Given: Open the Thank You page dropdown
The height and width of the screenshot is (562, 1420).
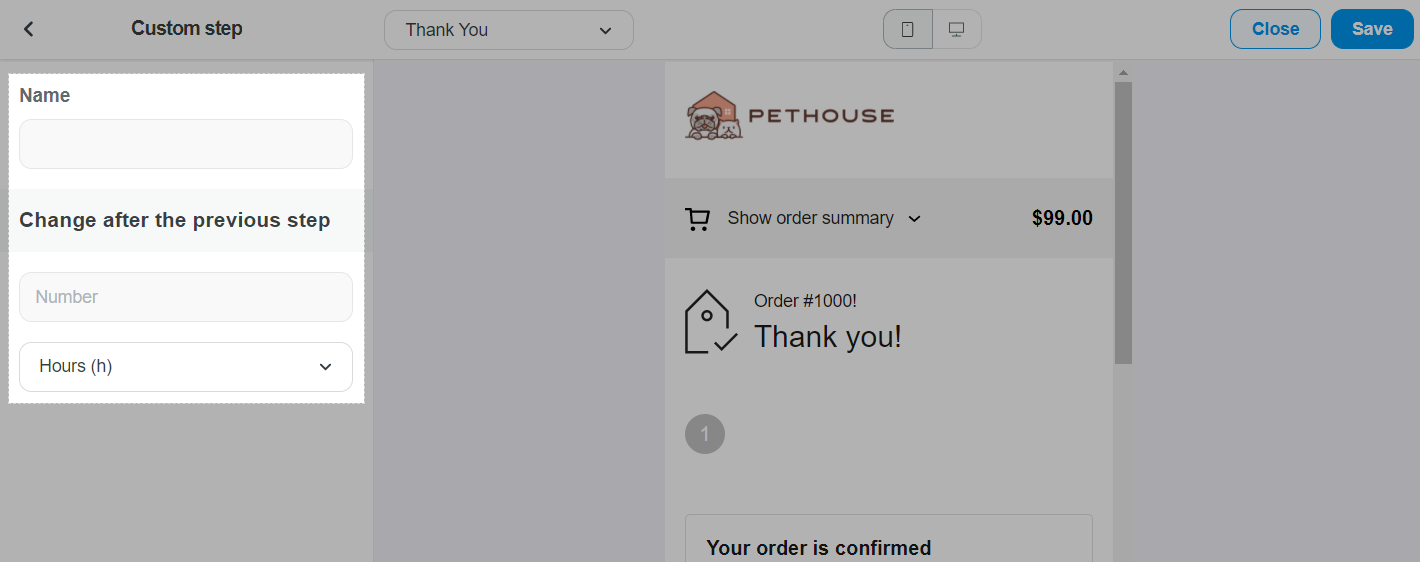Looking at the screenshot, I should pos(508,30).
